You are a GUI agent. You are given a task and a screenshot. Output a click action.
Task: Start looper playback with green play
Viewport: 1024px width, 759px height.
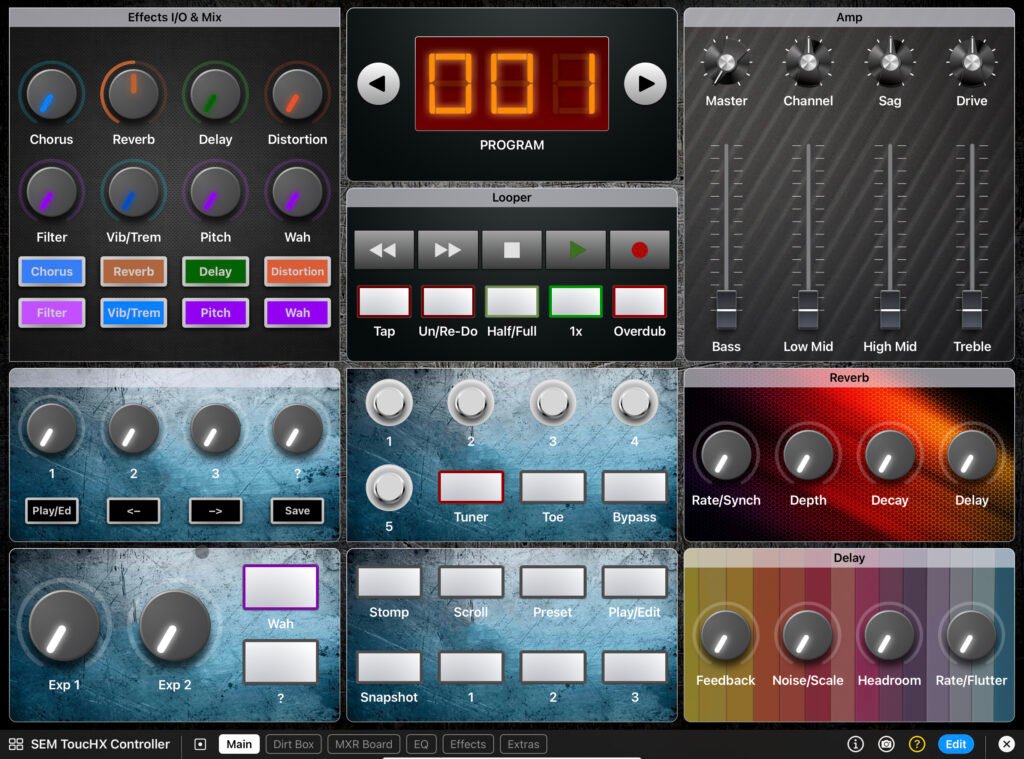[575, 250]
